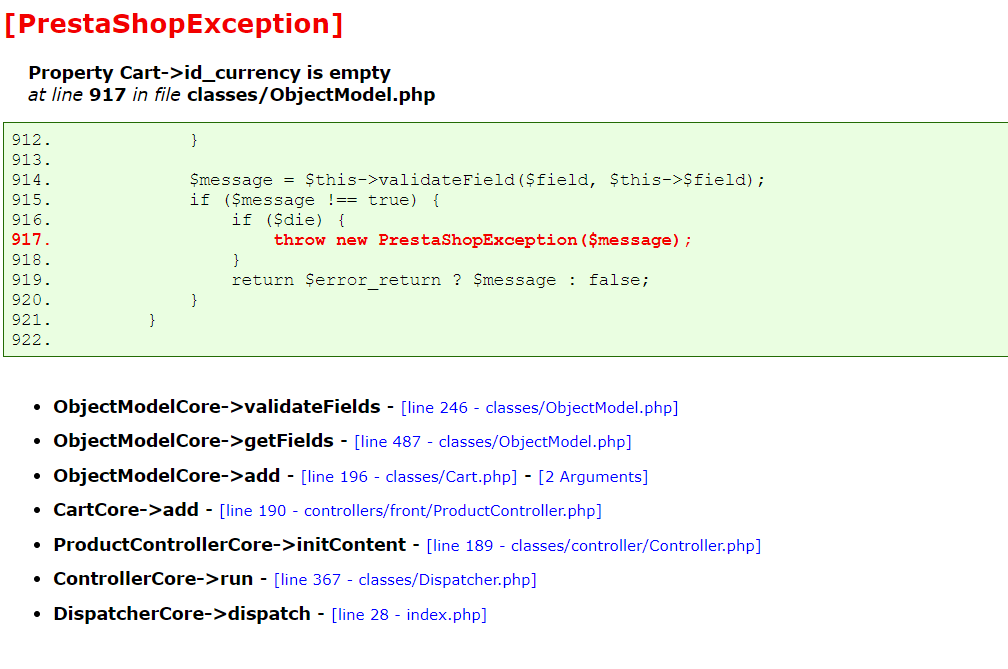Click ObjectModelCore->getFields trace entry
Image resolution: width=1008 pixels, height=669 pixels.
point(194,441)
